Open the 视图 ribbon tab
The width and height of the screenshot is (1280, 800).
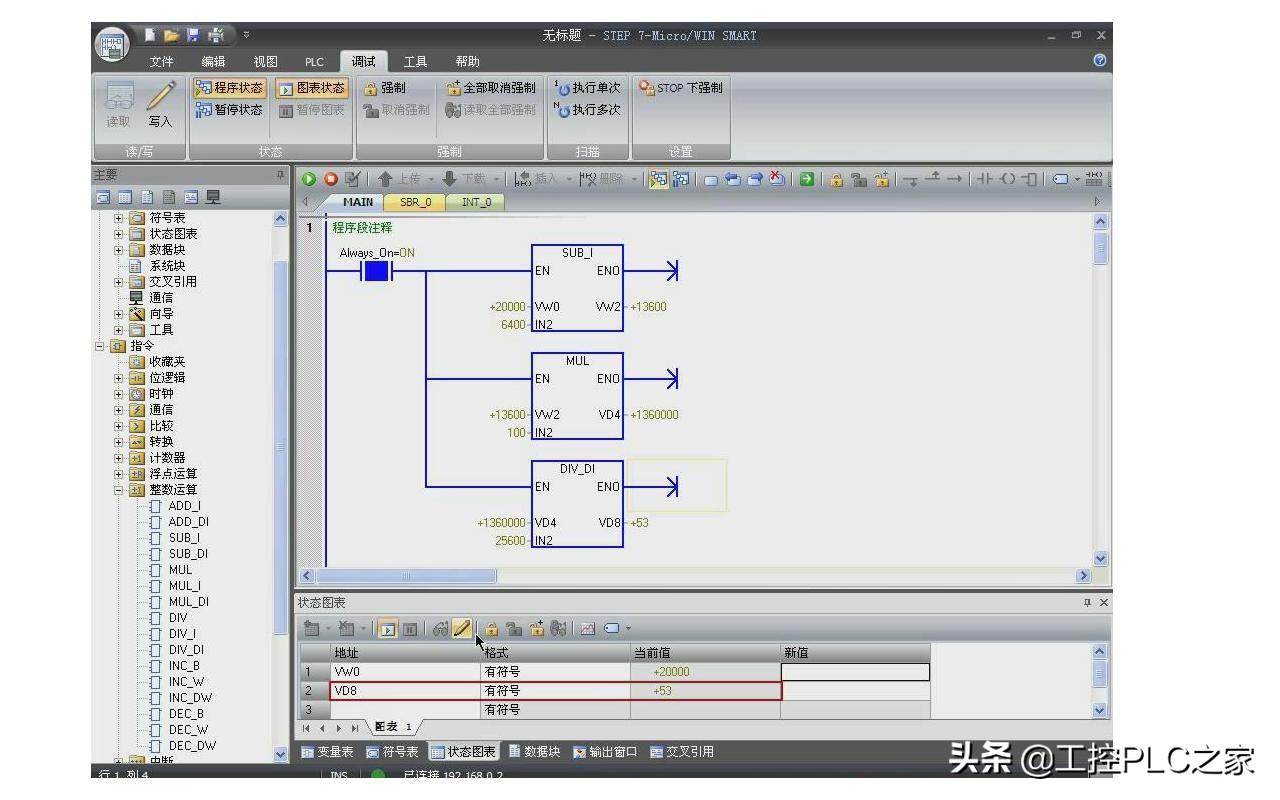(265, 62)
